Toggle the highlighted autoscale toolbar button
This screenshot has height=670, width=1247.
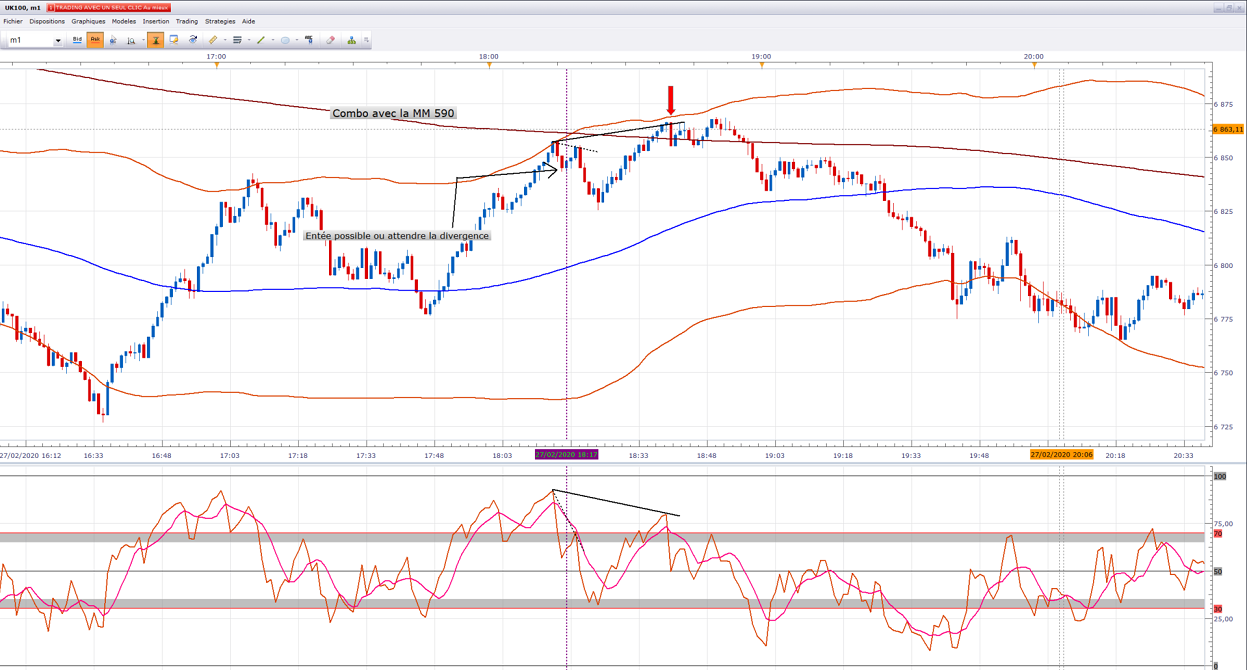156,40
